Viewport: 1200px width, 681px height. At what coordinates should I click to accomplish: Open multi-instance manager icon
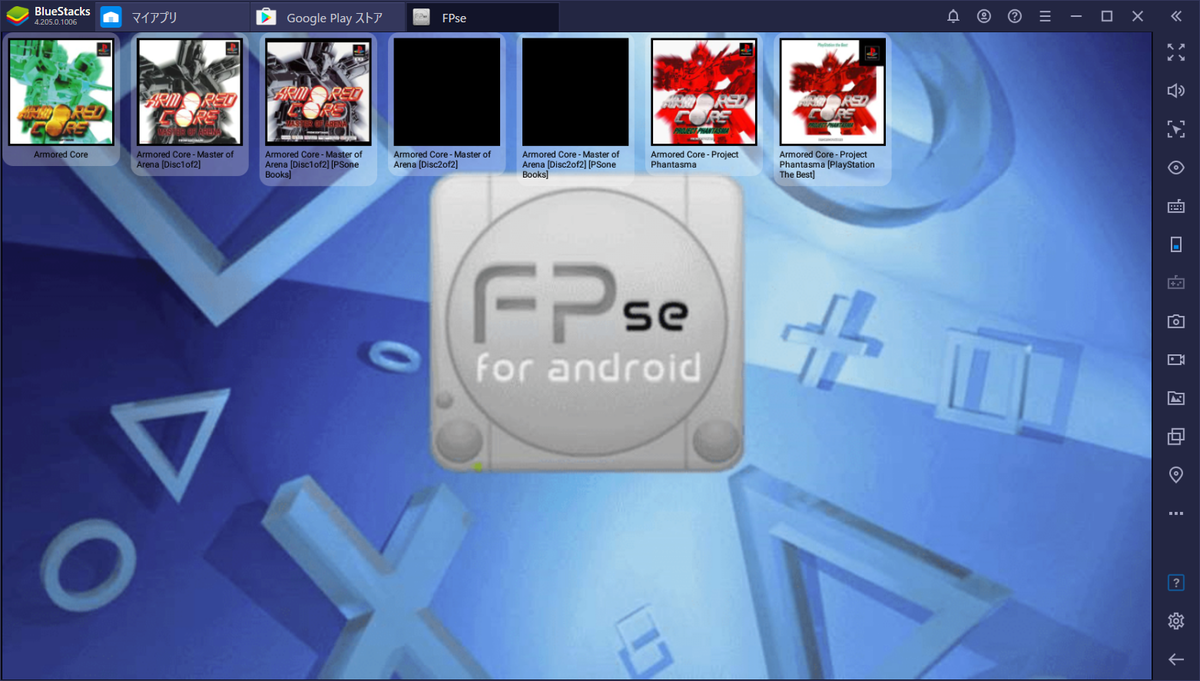(x=1176, y=436)
